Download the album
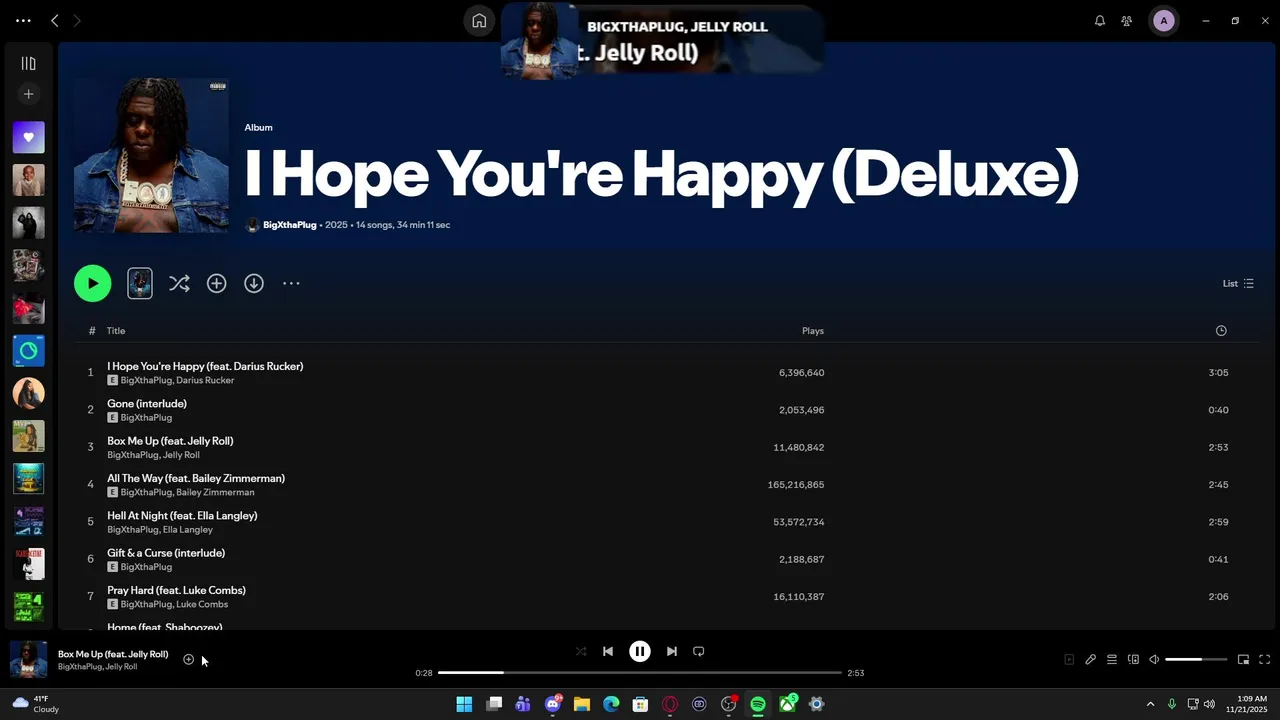Screen dimensions: 1280x720 tap(254, 283)
